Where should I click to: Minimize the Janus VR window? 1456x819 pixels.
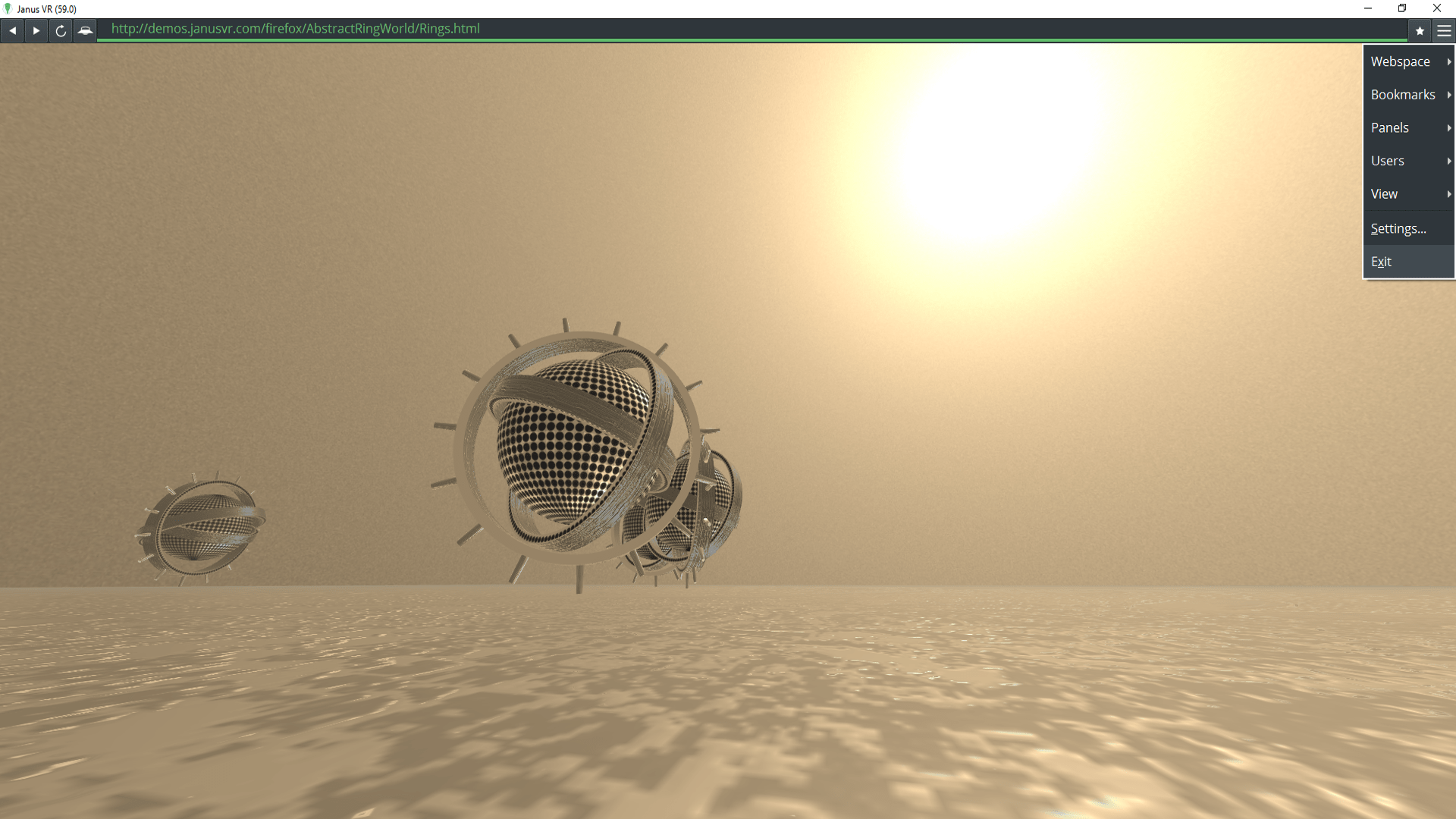pos(1368,8)
